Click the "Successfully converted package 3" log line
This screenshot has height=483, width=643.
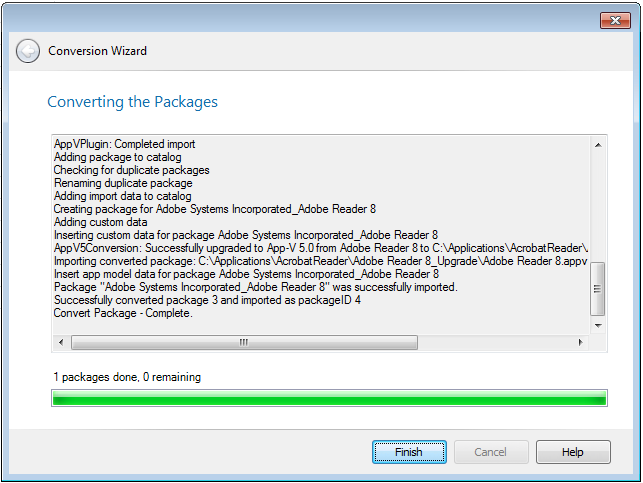(x=207, y=300)
